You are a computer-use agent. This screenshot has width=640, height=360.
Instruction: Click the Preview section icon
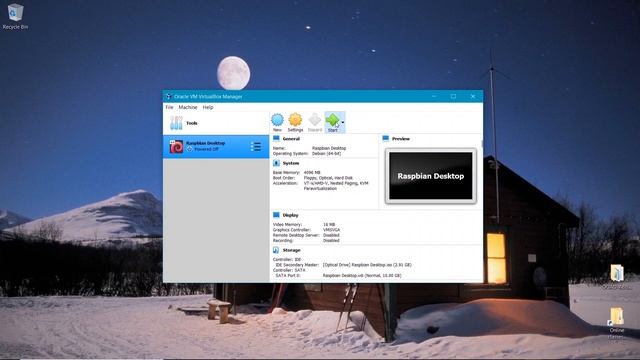386,139
